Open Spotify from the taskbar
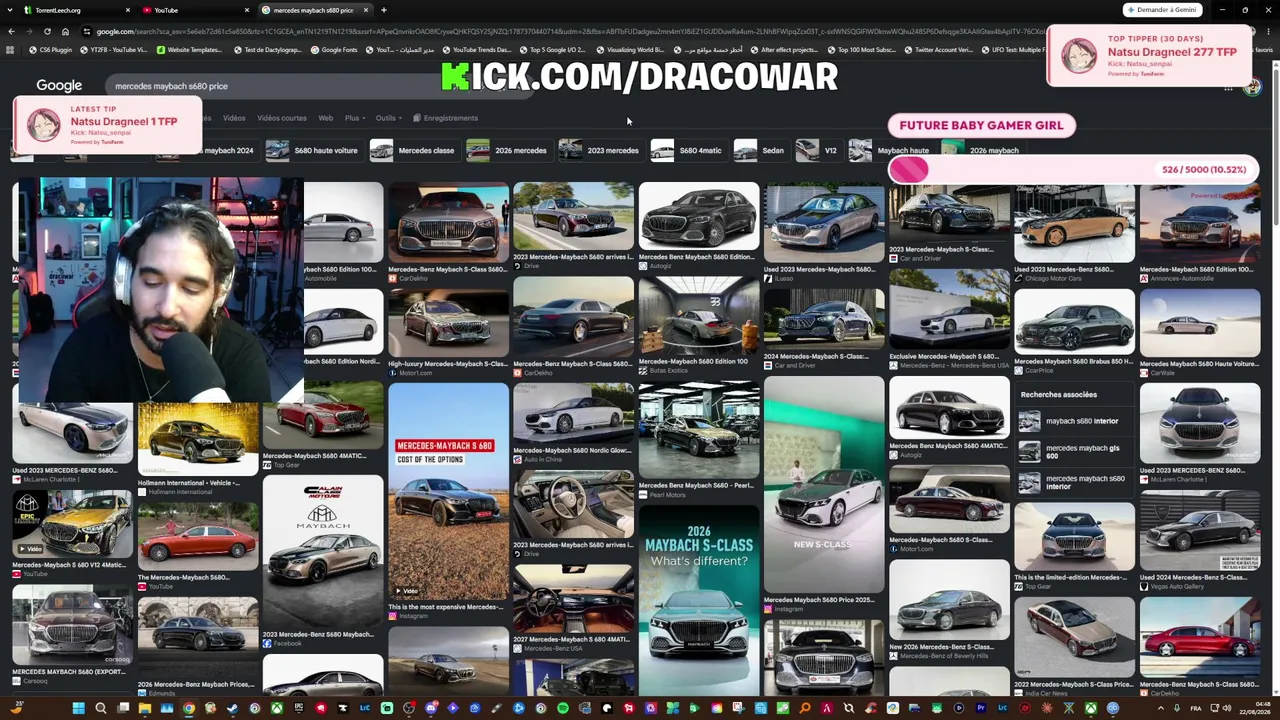The width and height of the screenshot is (1280, 720). click(563, 709)
